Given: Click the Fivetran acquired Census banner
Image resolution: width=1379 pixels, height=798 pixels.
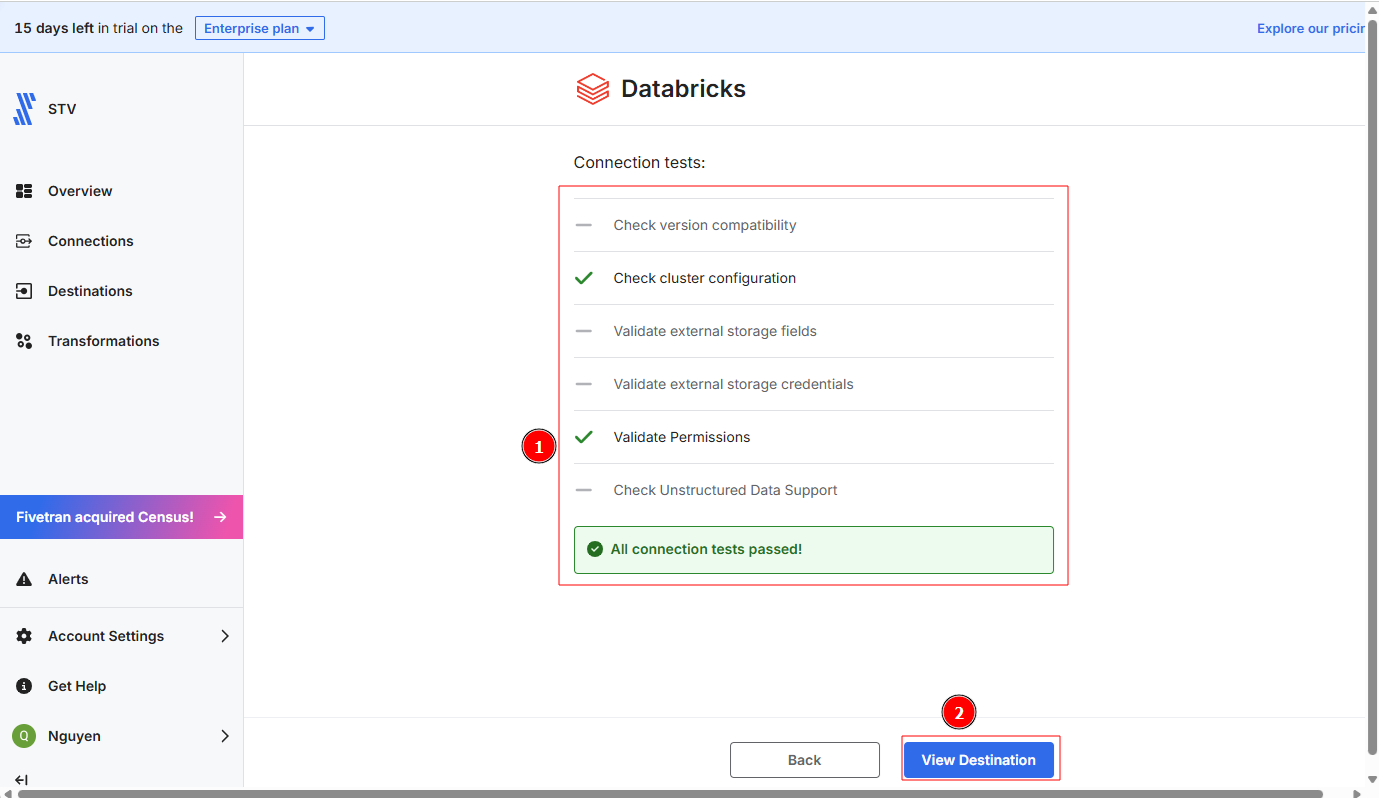Looking at the screenshot, I should 121,517.
